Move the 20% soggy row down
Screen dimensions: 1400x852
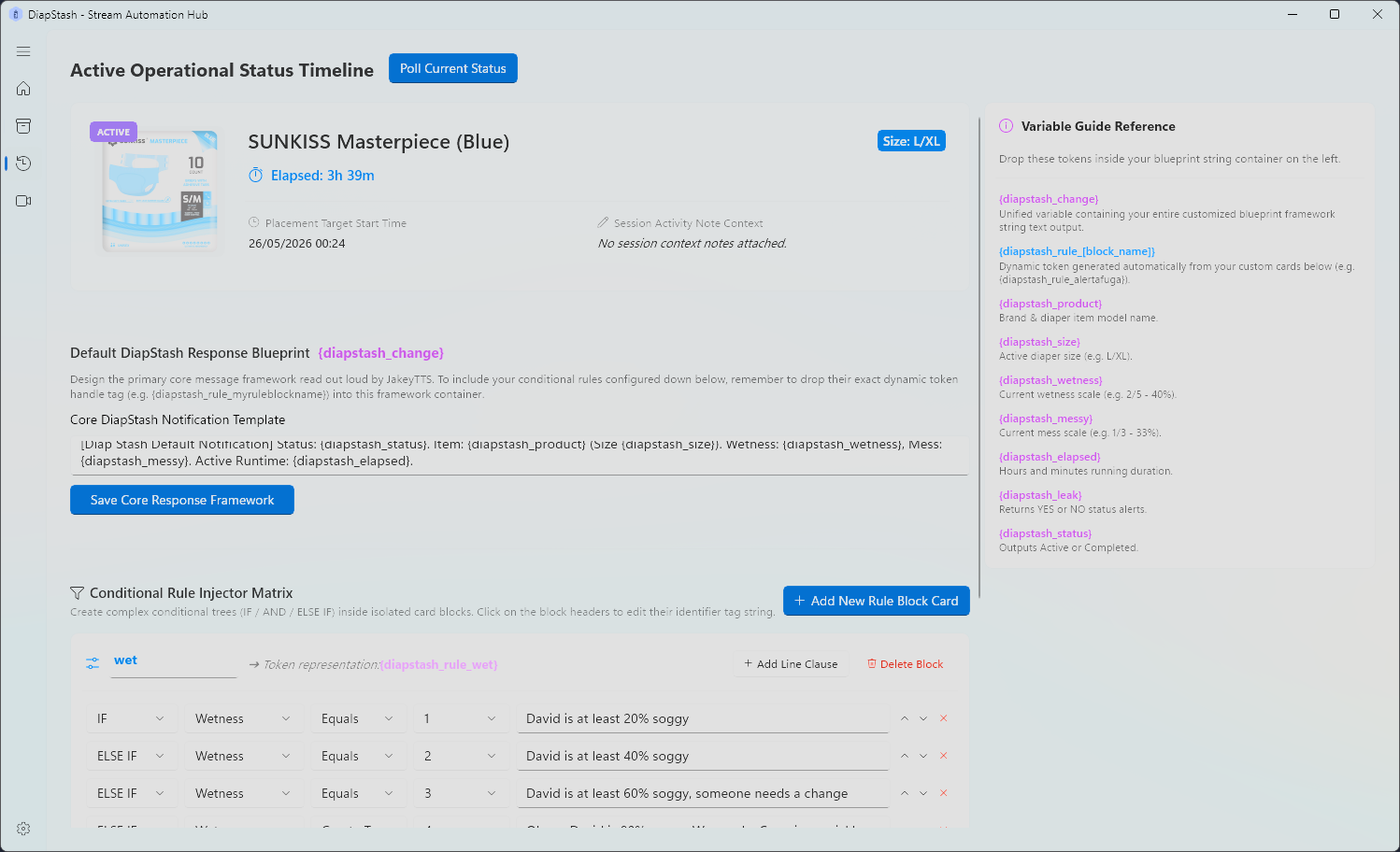pos(923,718)
